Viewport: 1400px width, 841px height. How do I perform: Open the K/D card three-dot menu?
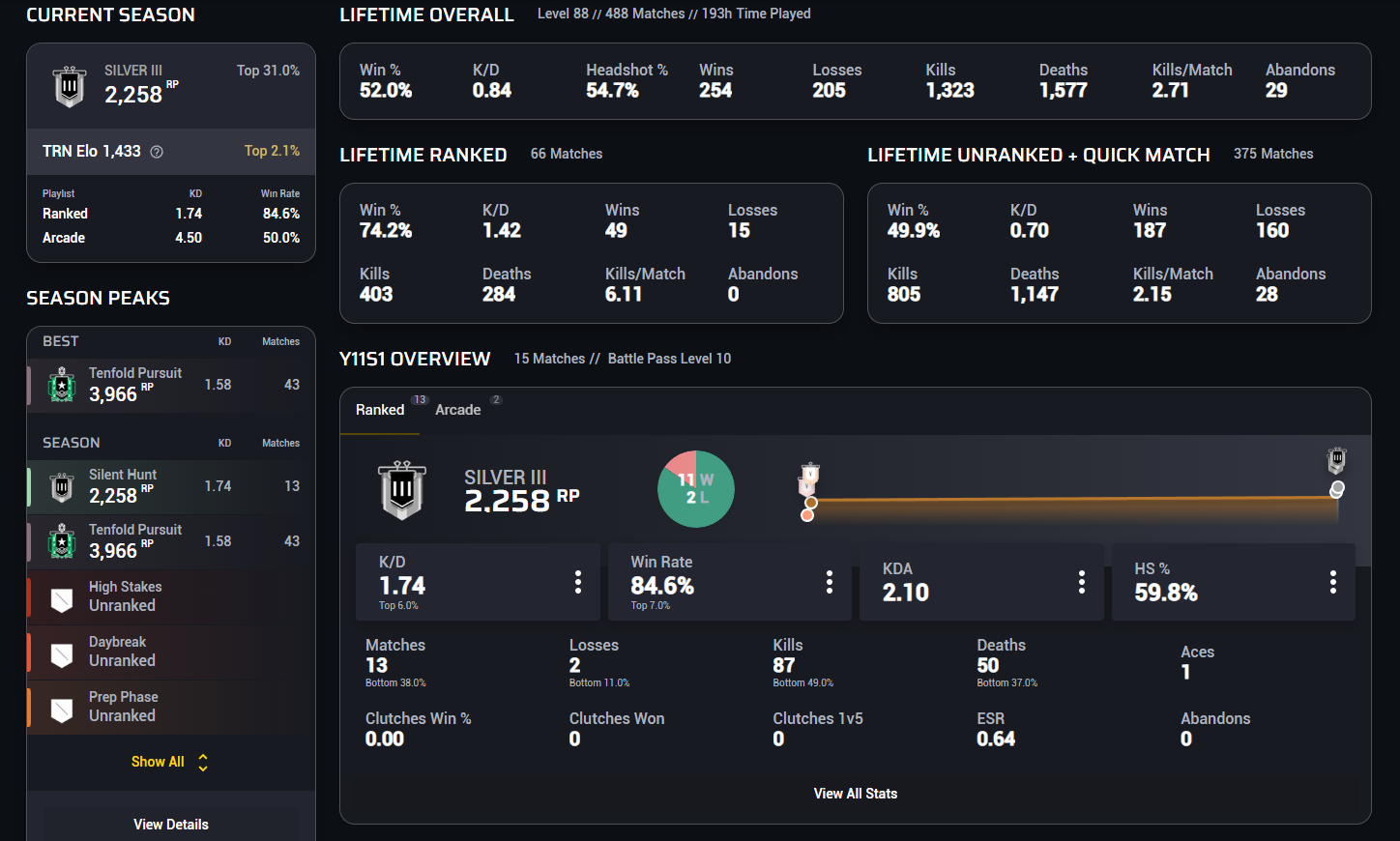pyautogui.click(x=578, y=582)
